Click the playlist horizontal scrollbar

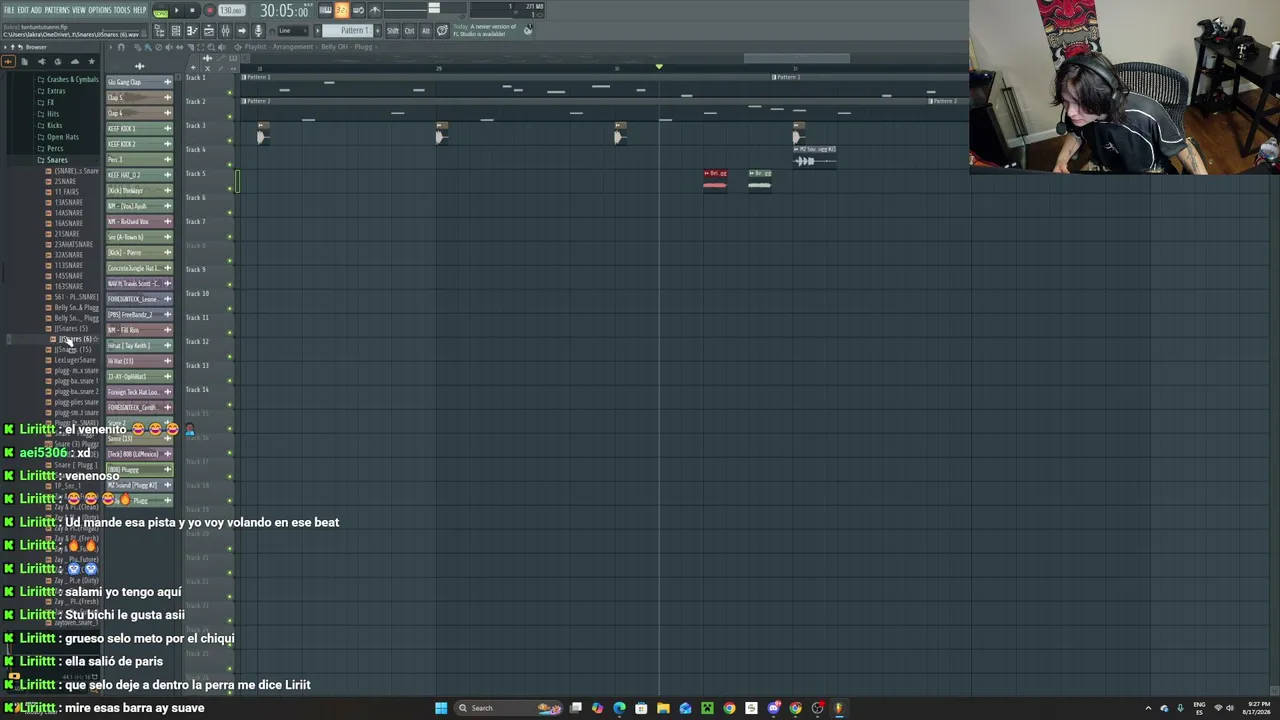tap(797, 58)
